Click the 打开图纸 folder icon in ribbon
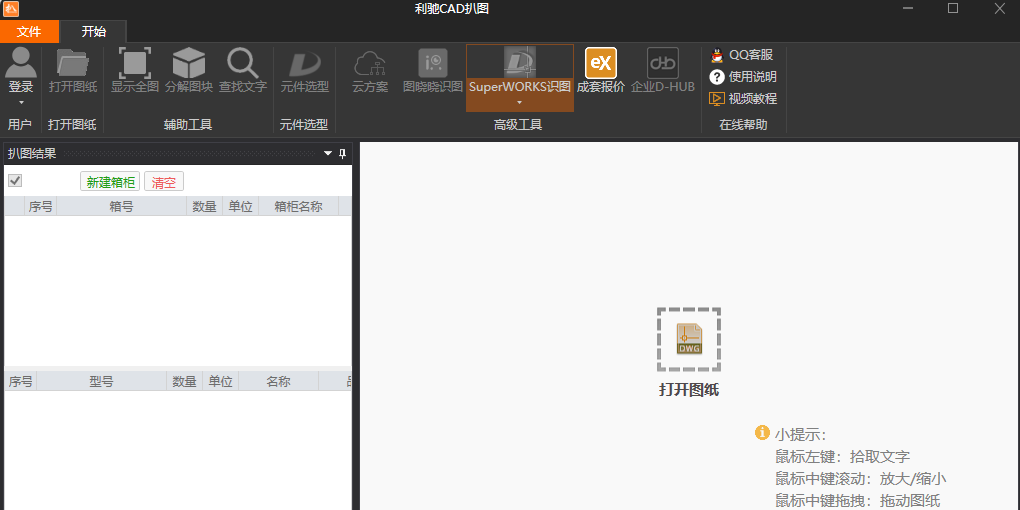Image resolution: width=1020 pixels, height=510 pixels. click(x=73, y=63)
